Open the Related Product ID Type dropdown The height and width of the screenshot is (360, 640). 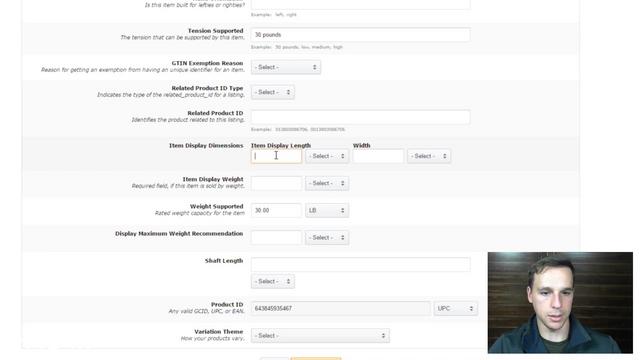[273, 92]
